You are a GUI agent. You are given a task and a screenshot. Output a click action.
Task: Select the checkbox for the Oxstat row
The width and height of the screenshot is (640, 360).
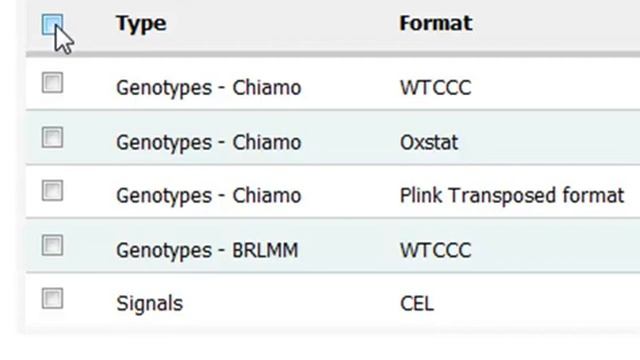(x=52, y=137)
